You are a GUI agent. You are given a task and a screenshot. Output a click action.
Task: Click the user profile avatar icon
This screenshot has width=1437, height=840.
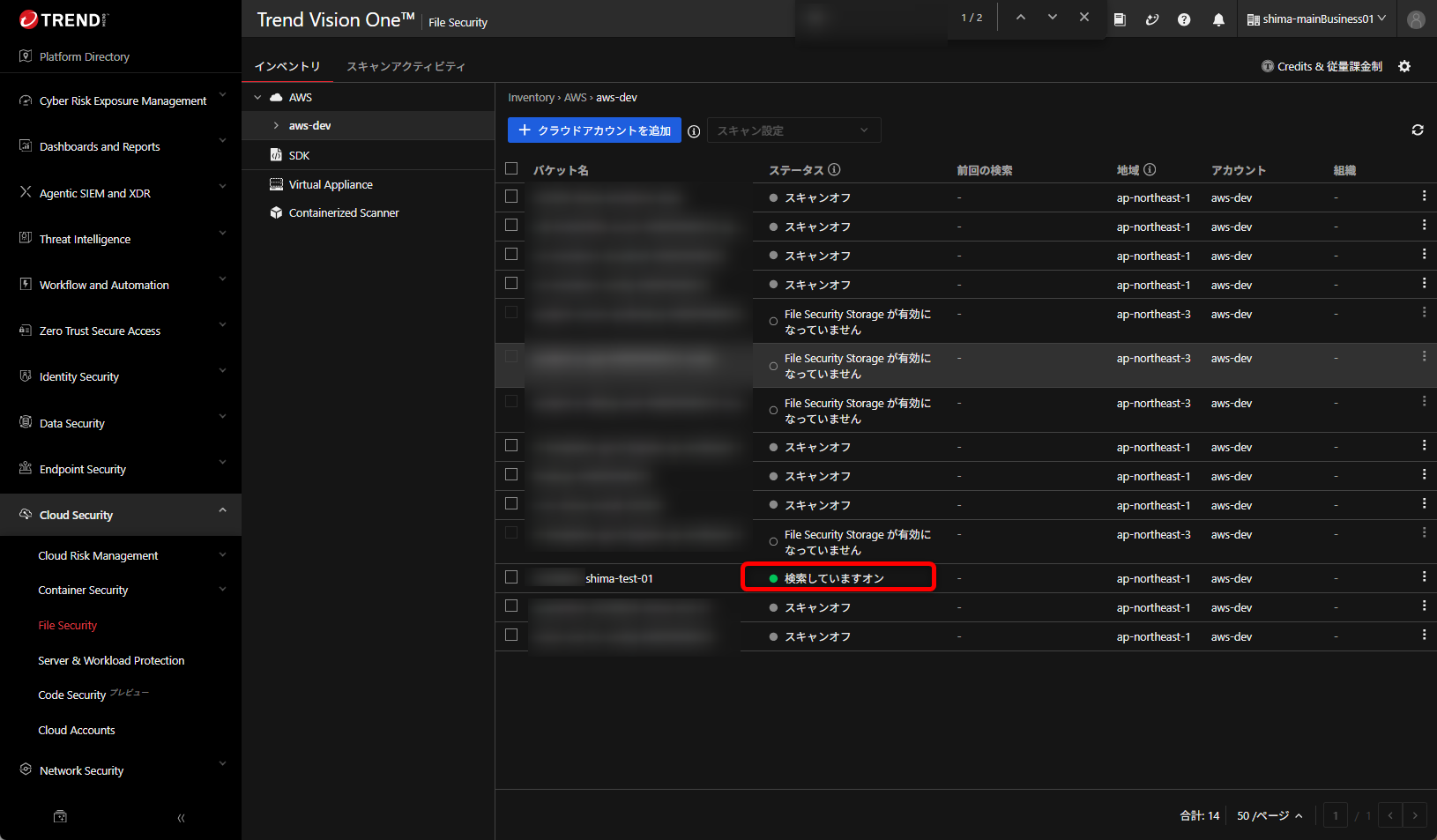click(x=1416, y=19)
